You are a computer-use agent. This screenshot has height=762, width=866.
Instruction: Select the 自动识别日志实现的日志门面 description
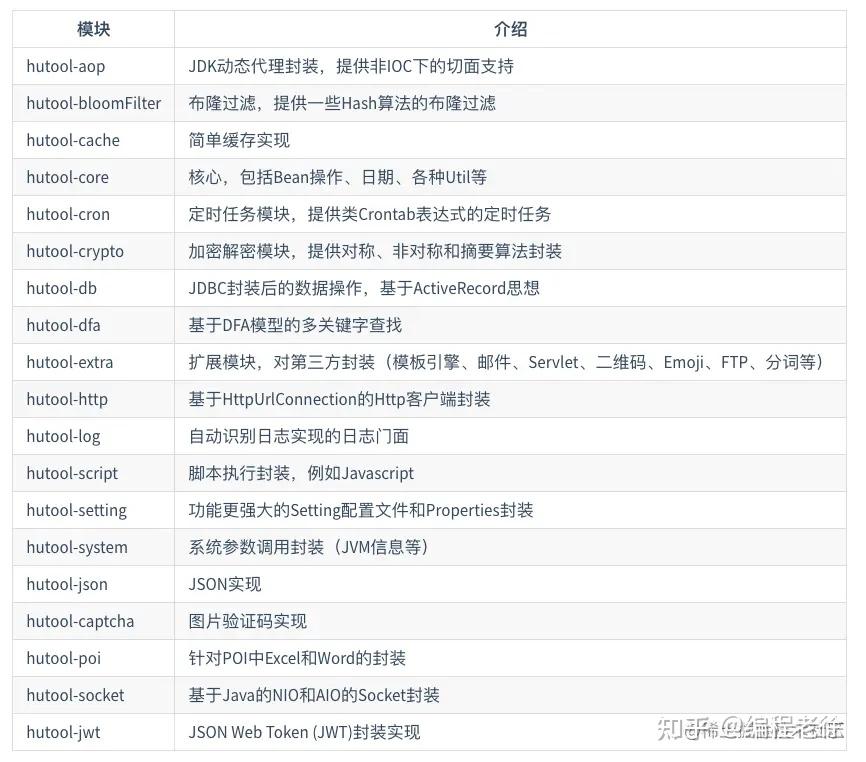(x=299, y=436)
